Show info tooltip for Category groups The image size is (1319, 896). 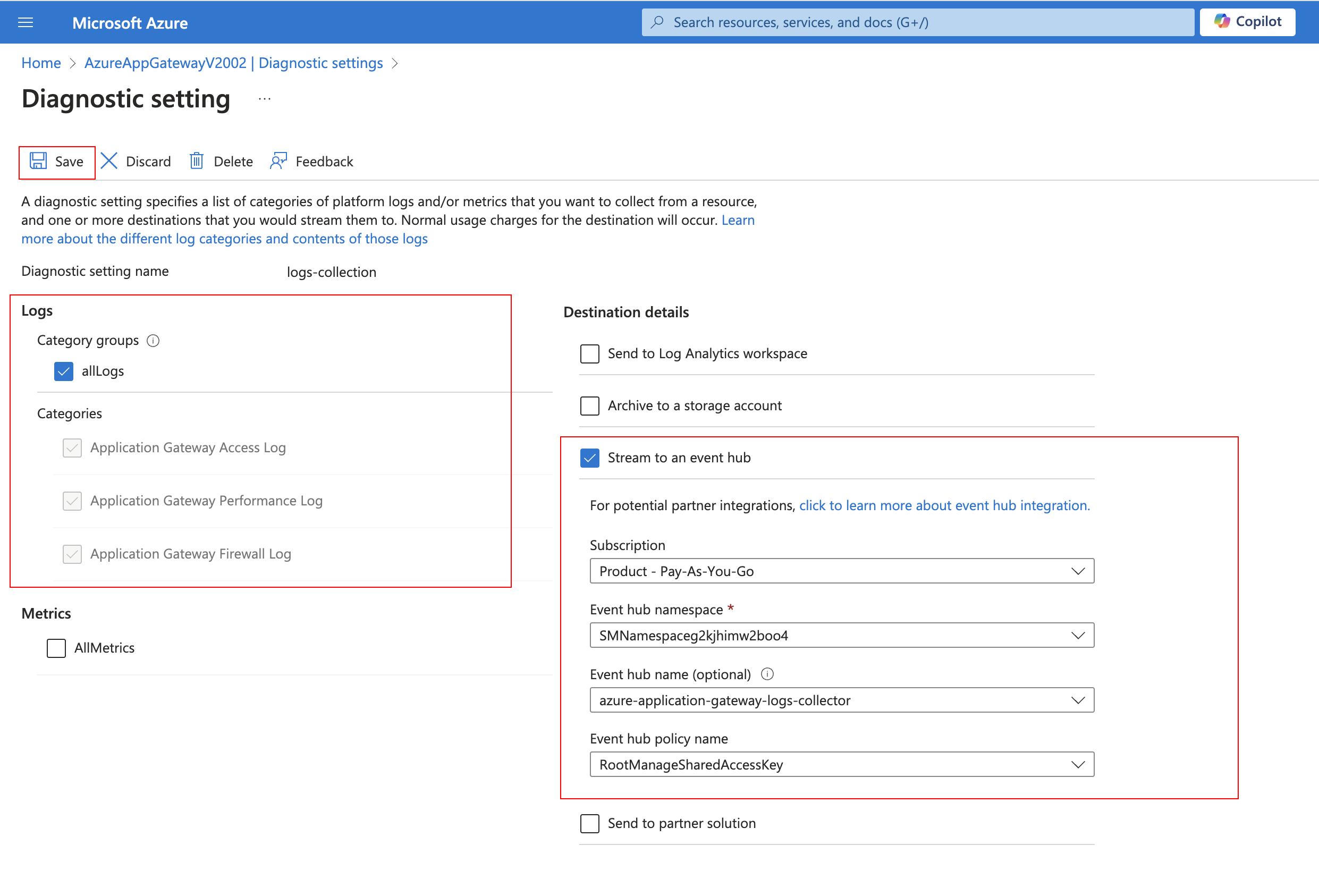tap(153, 341)
